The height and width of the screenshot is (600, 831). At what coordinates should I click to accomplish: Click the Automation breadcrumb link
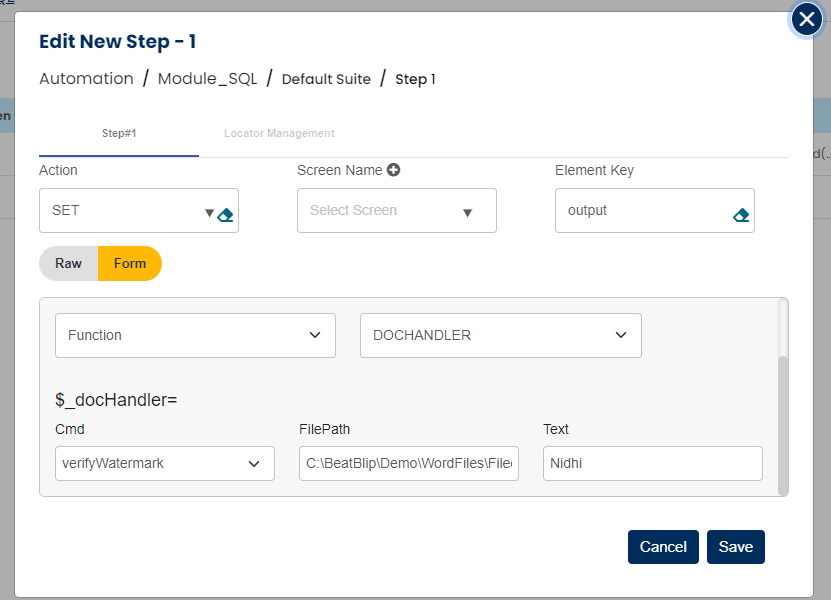(86, 79)
